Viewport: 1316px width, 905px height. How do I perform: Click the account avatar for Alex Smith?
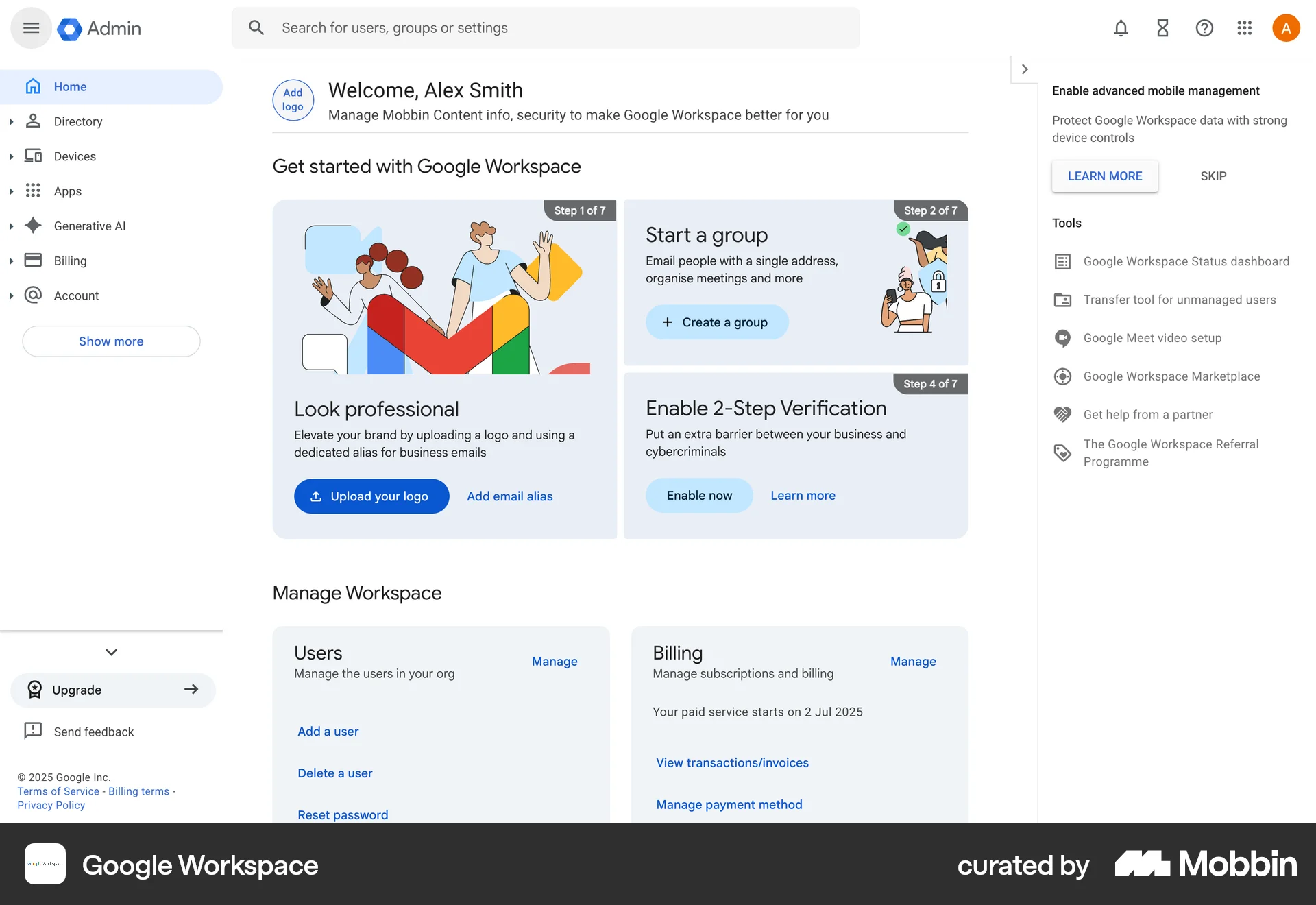pos(1286,27)
